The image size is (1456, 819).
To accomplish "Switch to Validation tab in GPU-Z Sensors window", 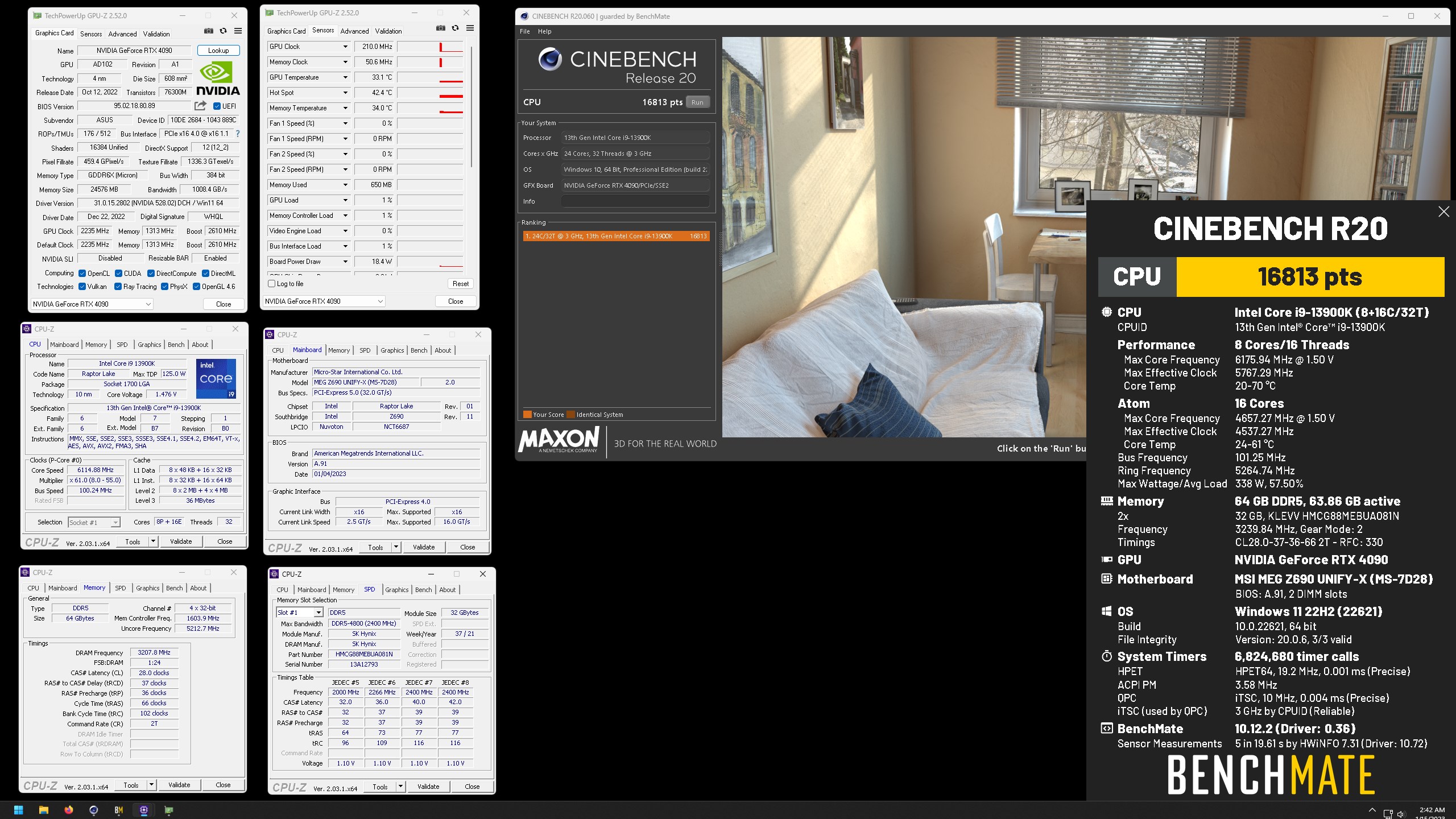I will point(388,31).
